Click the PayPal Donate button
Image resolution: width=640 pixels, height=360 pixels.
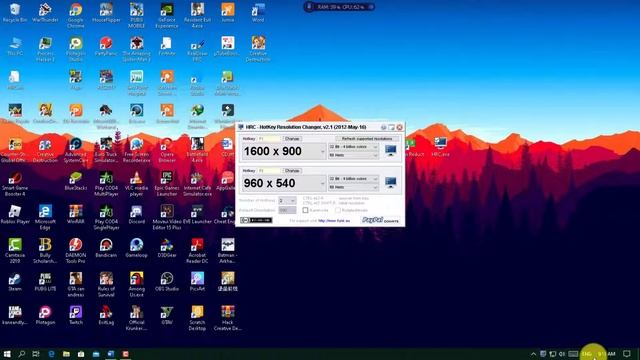tap(380, 220)
